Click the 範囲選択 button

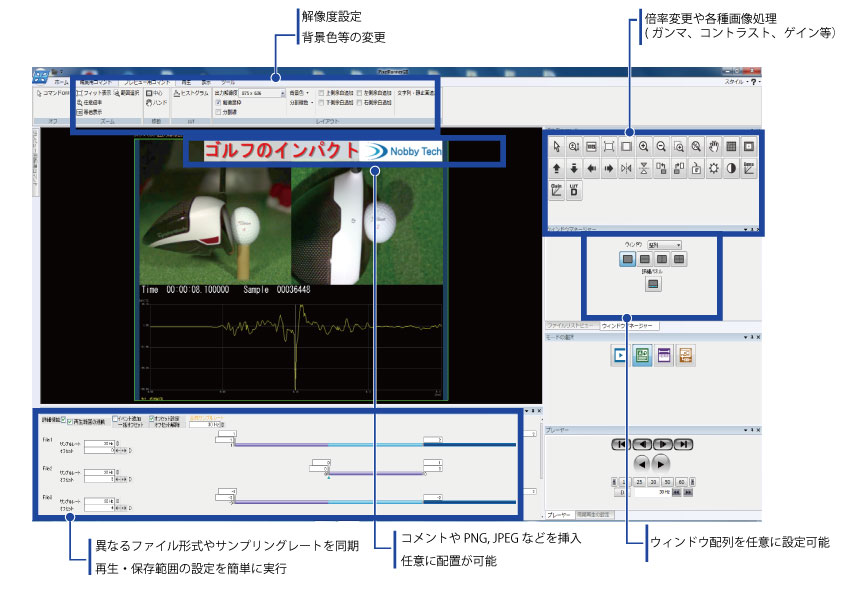tap(127, 93)
